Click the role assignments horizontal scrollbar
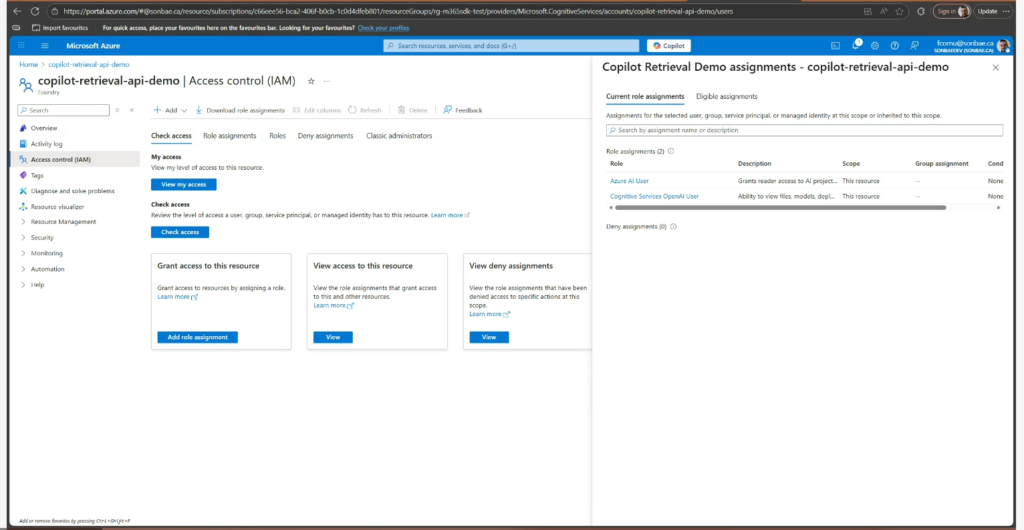Screen dimensions: 1024x530 point(780,207)
